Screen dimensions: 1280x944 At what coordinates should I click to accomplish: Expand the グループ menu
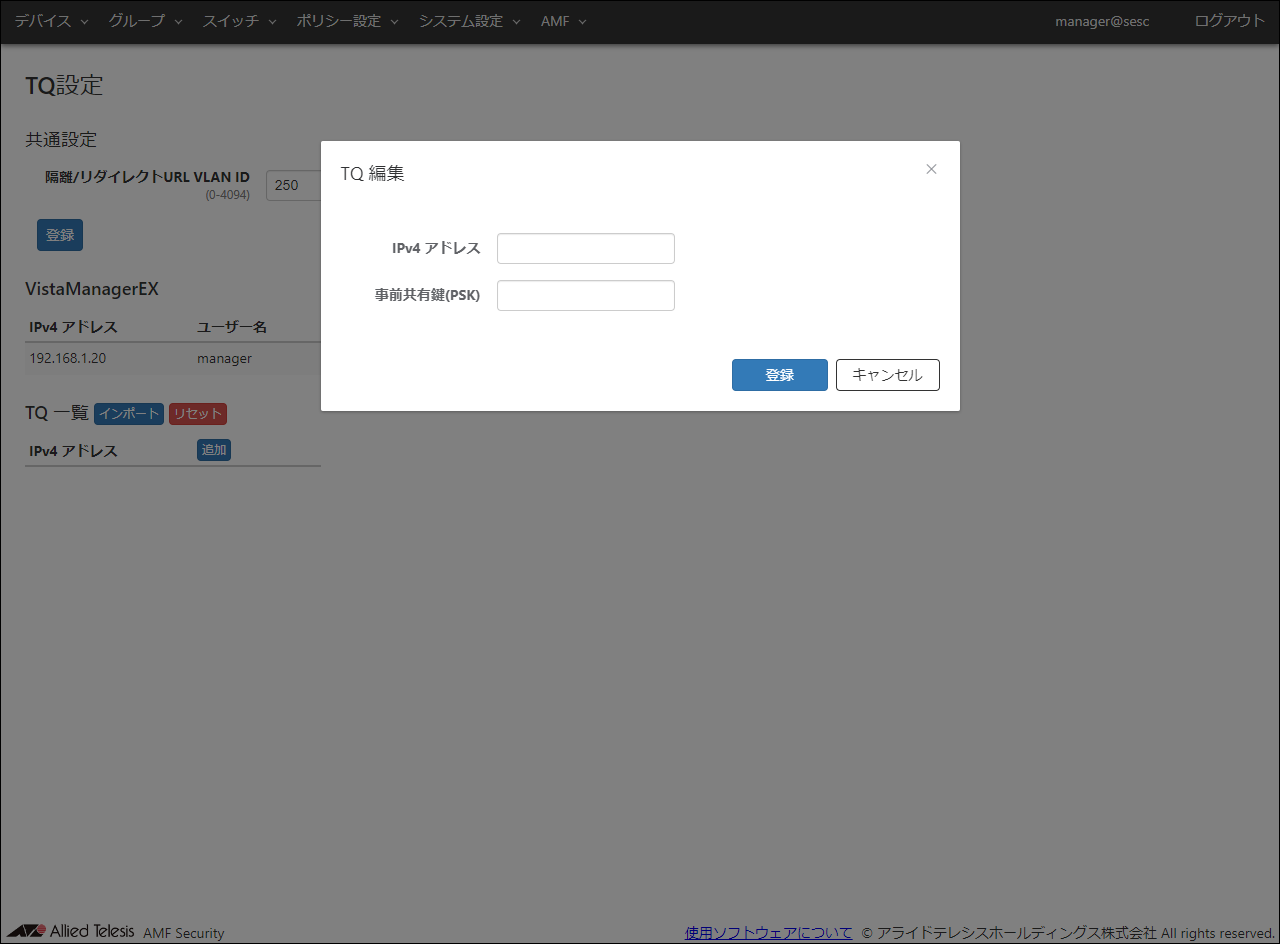point(145,21)
